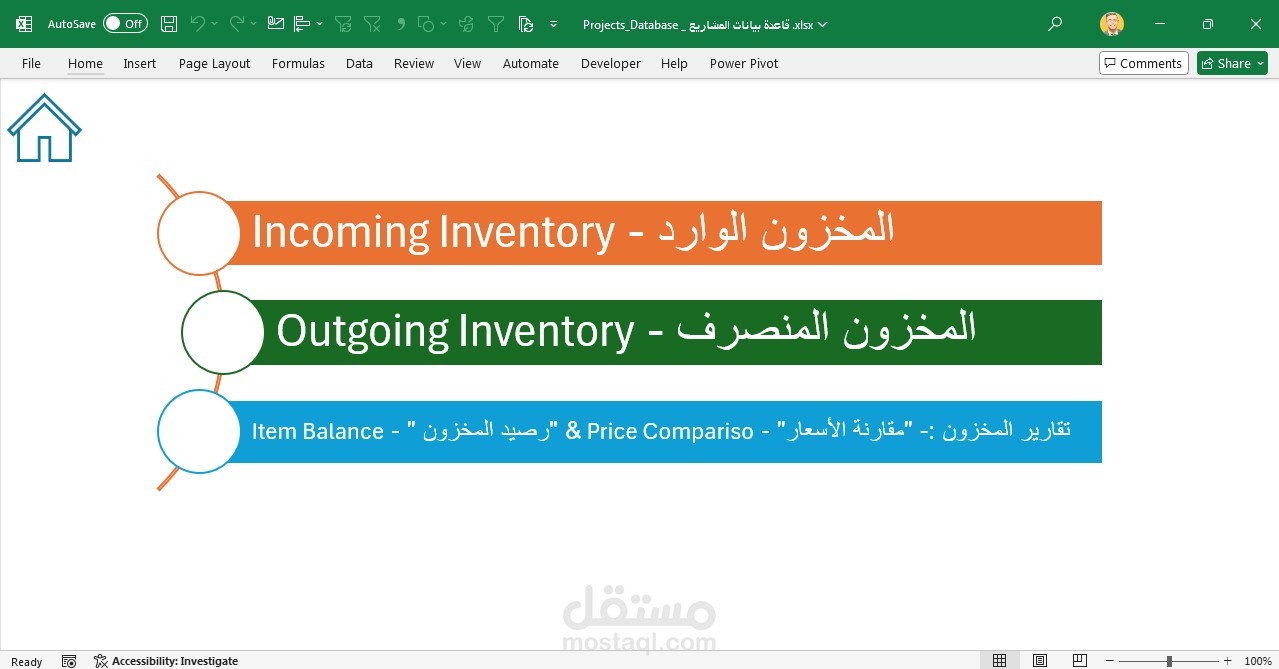The width and height of the screenshot is (1279, 669).
Task: Click the Filter funnel icon
Action: point(496,23)
